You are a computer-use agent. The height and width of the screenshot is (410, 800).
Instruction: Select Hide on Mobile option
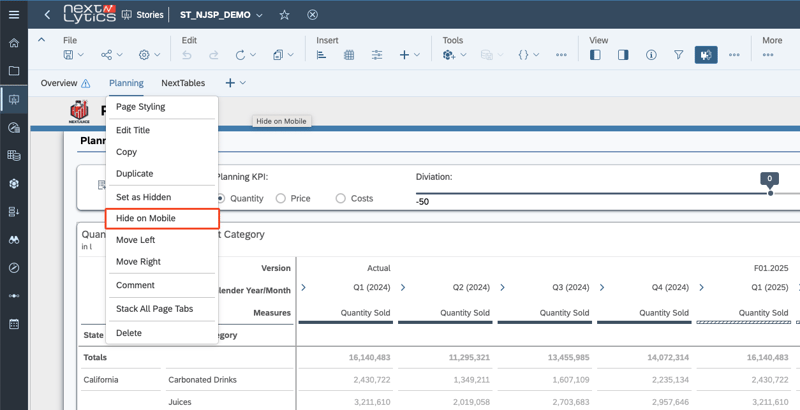coord(162,218)
